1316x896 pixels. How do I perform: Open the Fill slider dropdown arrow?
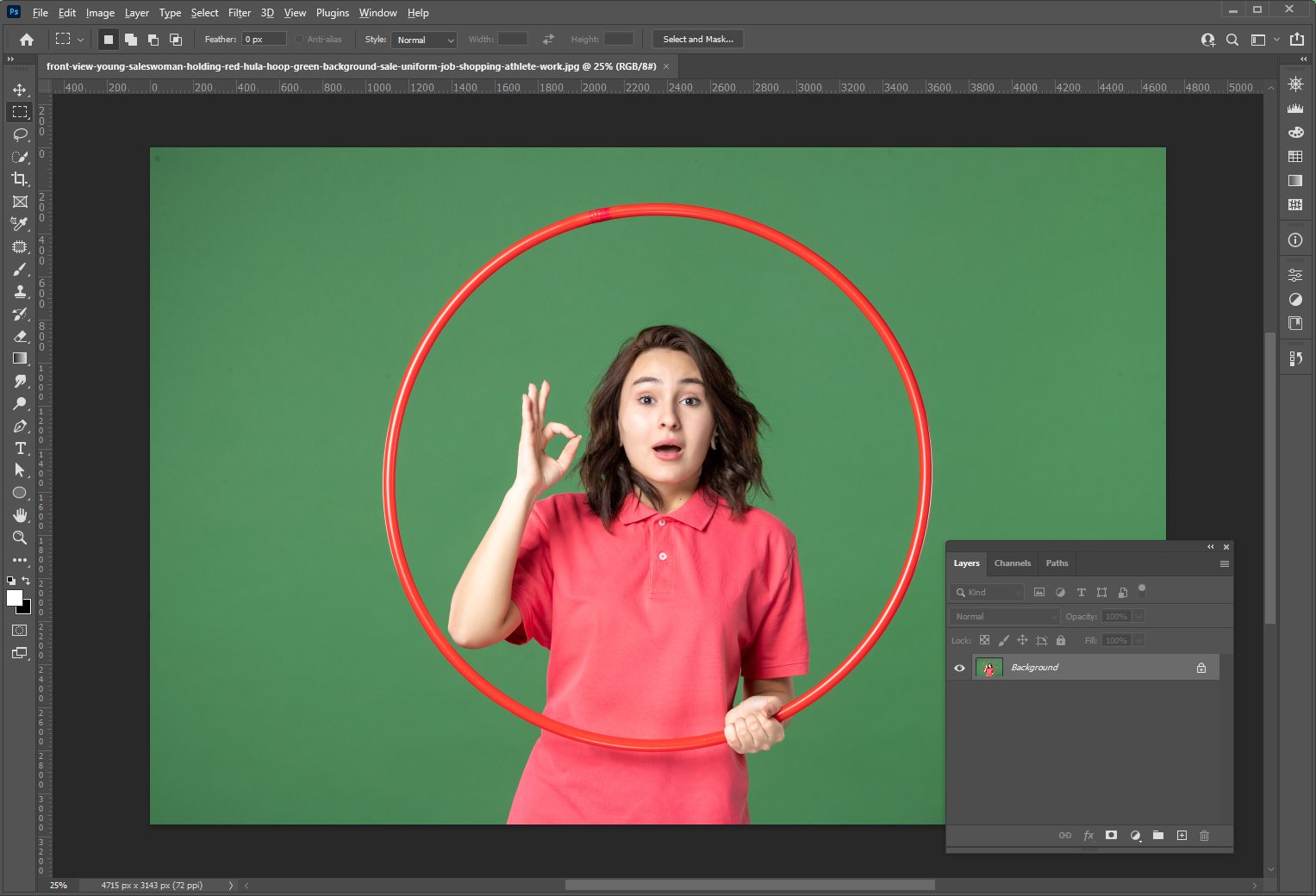tap(1138, 641)
